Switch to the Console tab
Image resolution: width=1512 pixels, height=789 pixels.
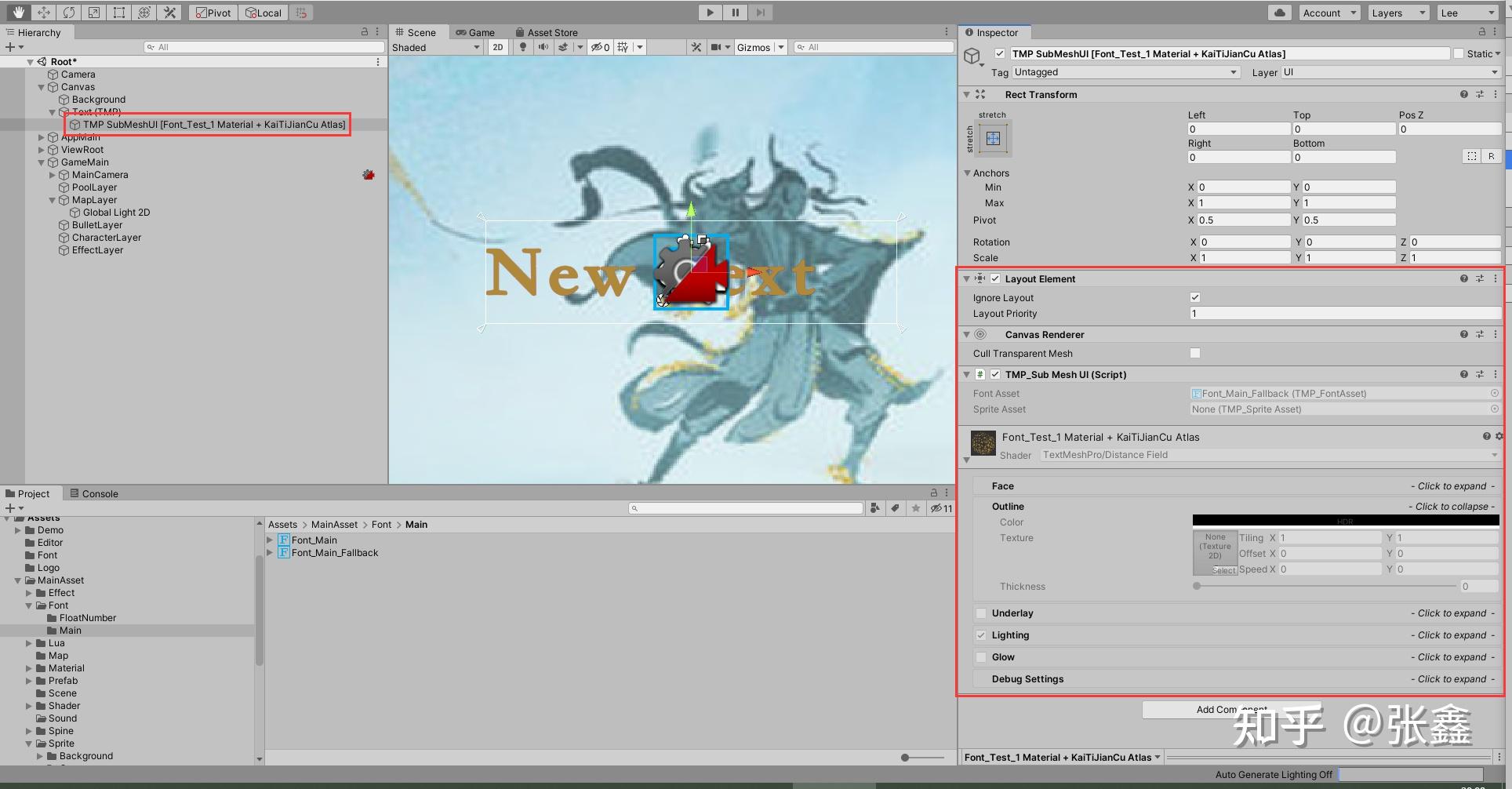coord(94,493)
